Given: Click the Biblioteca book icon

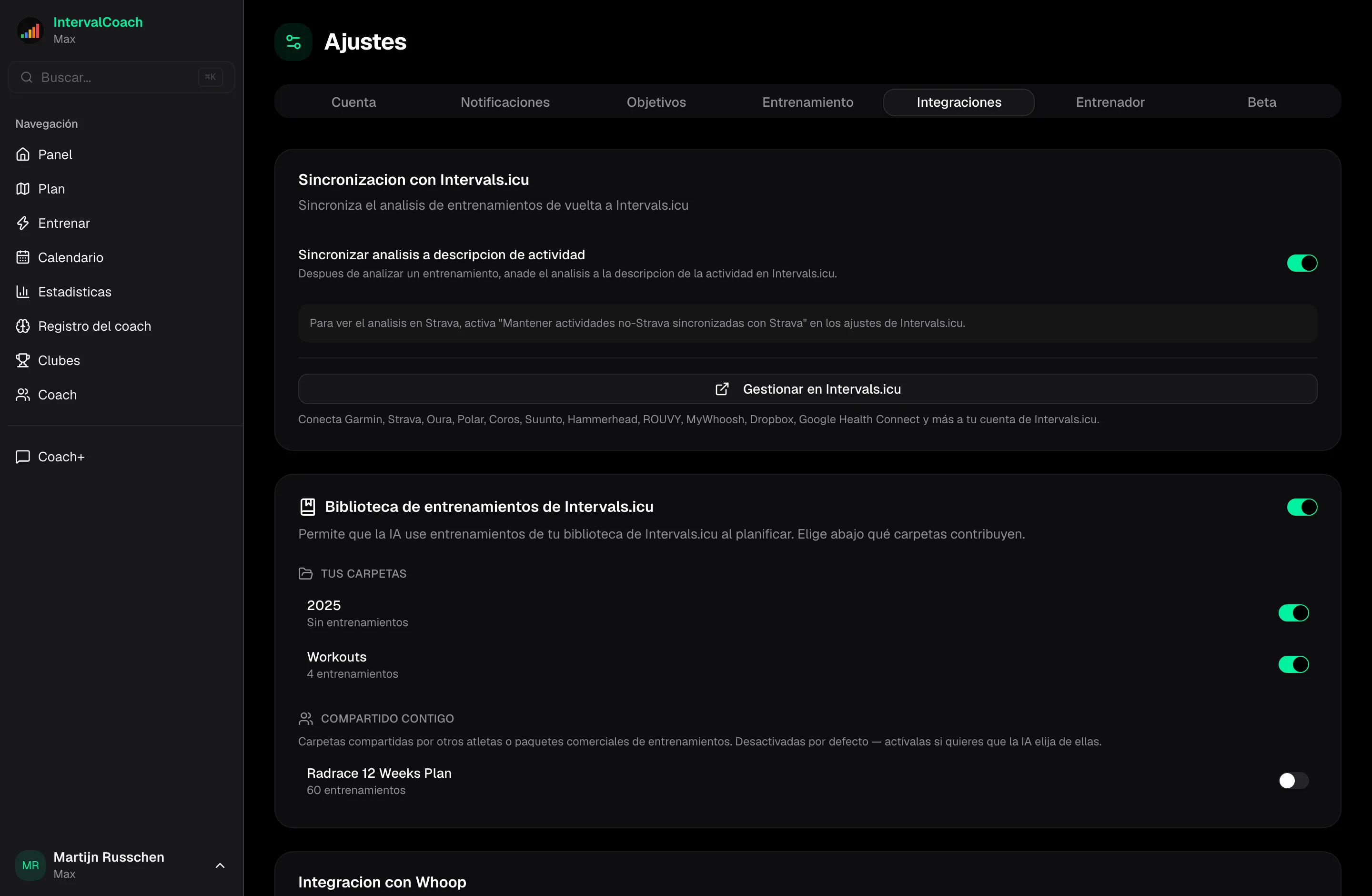Looking at the screenshot, I should click(x=308, y=507).
